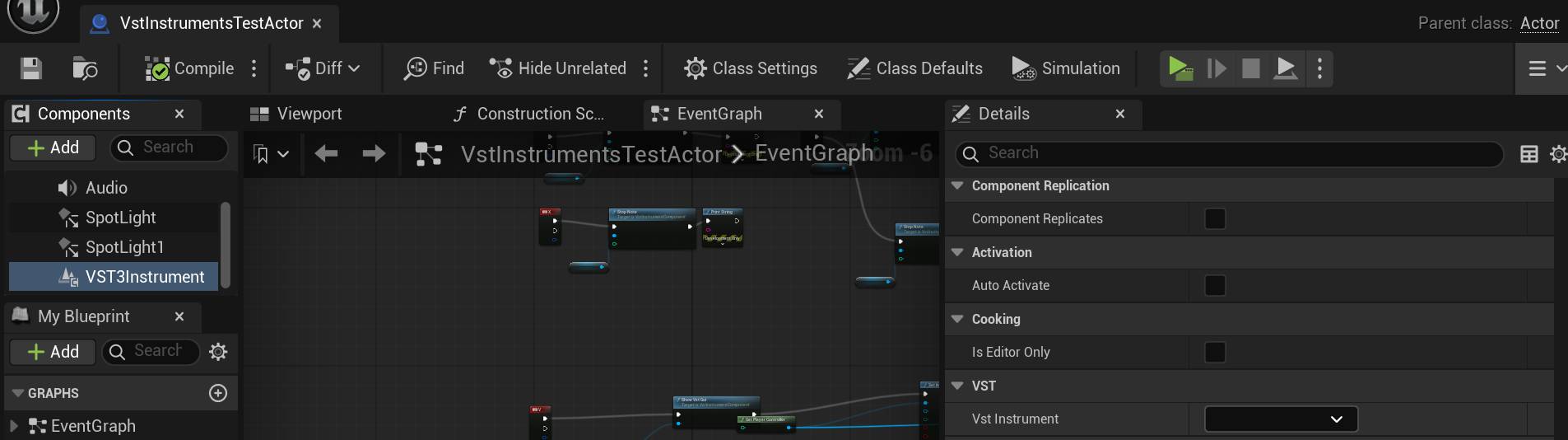Image resolution: width=1568 pixels, height=440 pixels.
Task: Click VstInstrumentsTestActor breadcrumb
Action: [x=591, y=154]
